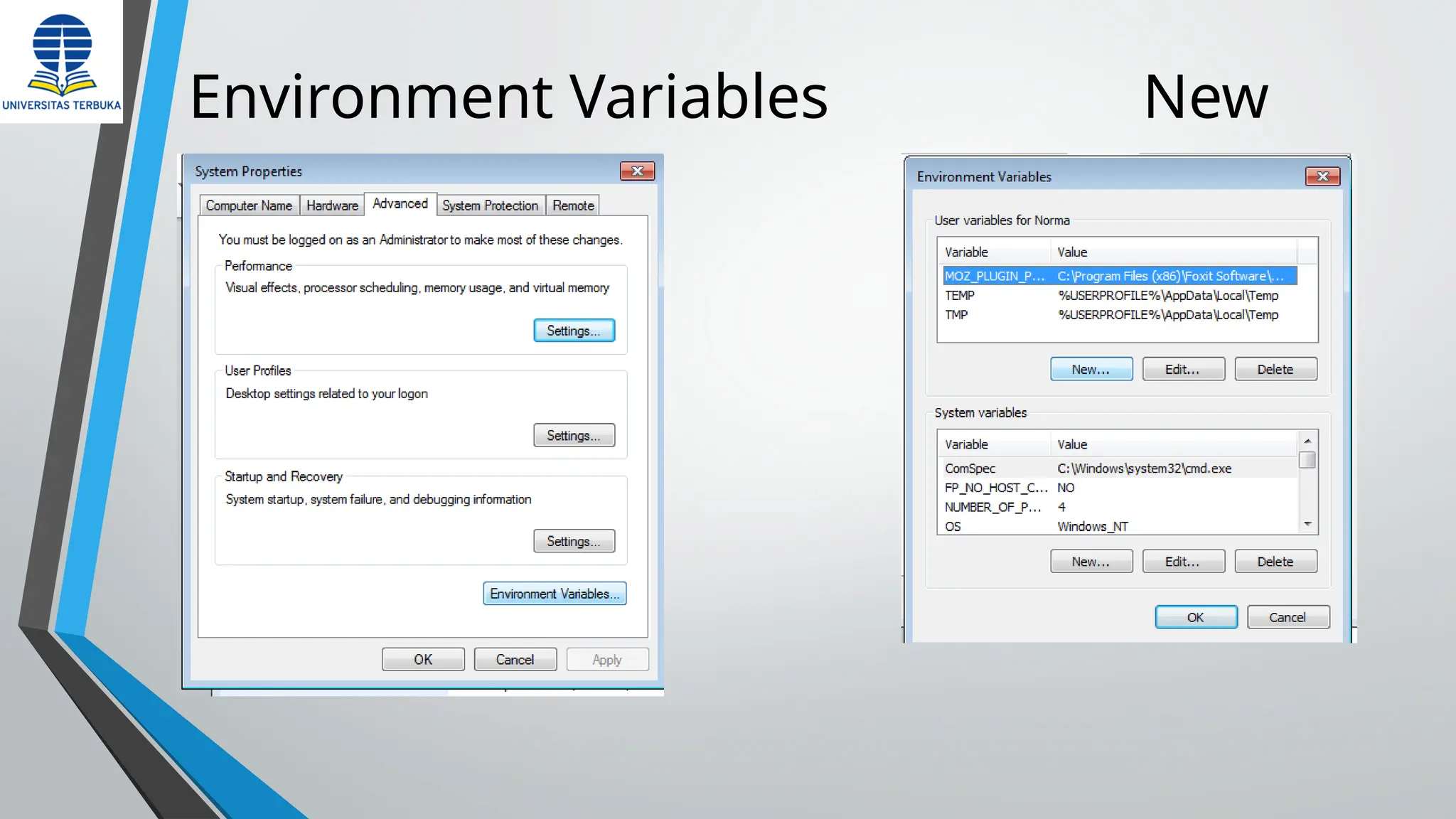The image size is (1456, 819).
Task: Click OK in System Properties window
Action: (423, 660)
